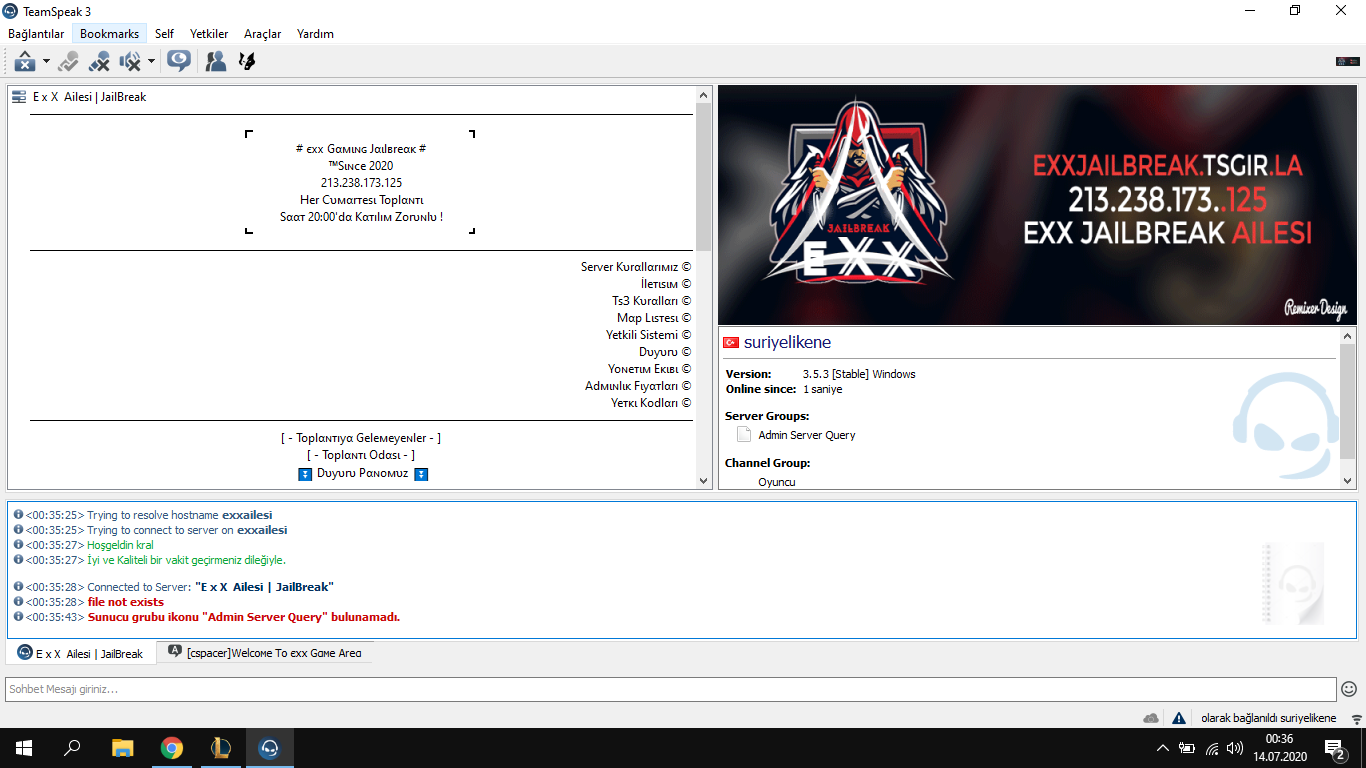Image resolution: width=1366 pixels, height=768 pixels.
Task: Click the blue arrow icon left of Duyuru Panomuz
Action: coord(306,474)
